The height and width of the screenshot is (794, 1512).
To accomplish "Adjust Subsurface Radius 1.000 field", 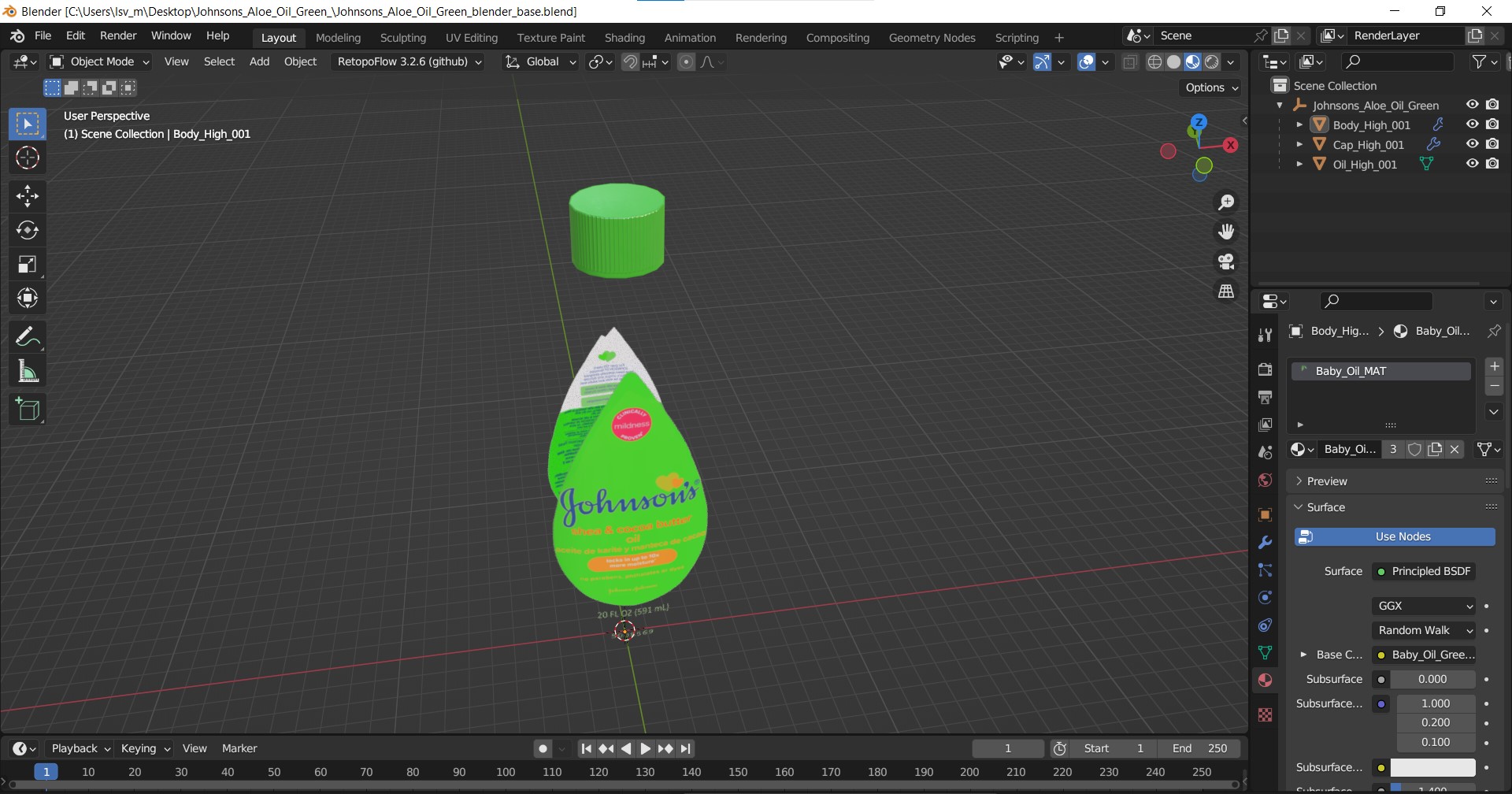I will click(1436, 703).
